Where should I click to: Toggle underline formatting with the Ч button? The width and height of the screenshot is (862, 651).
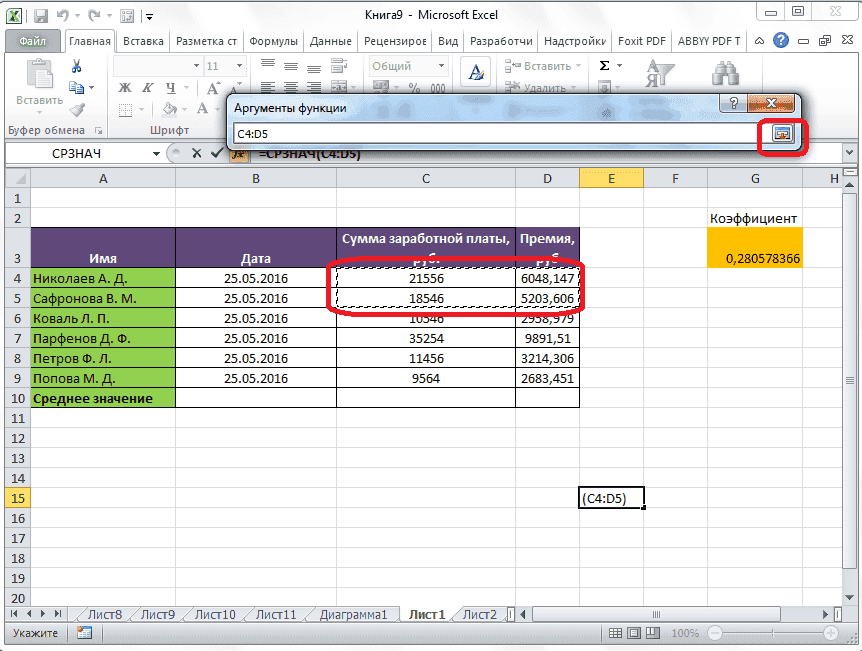170,88
